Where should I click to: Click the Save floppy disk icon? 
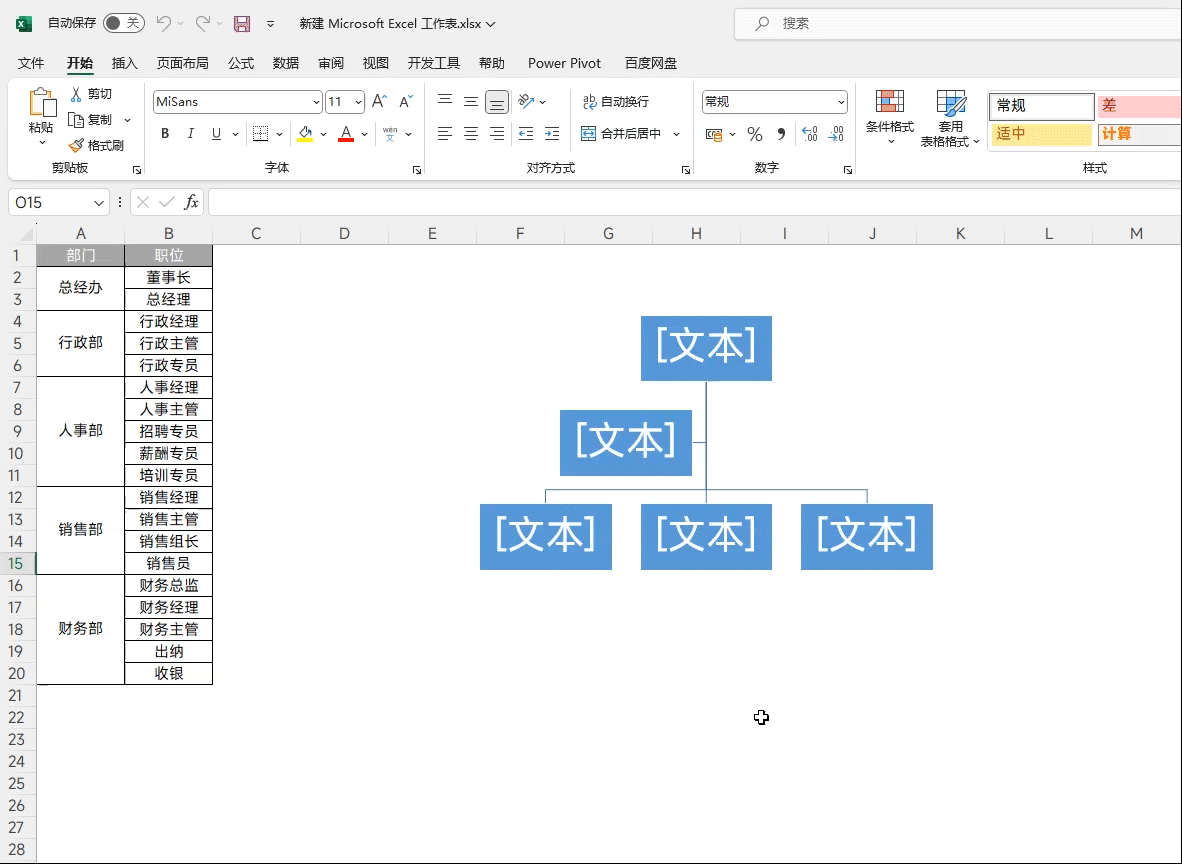(x=242, y=23)
